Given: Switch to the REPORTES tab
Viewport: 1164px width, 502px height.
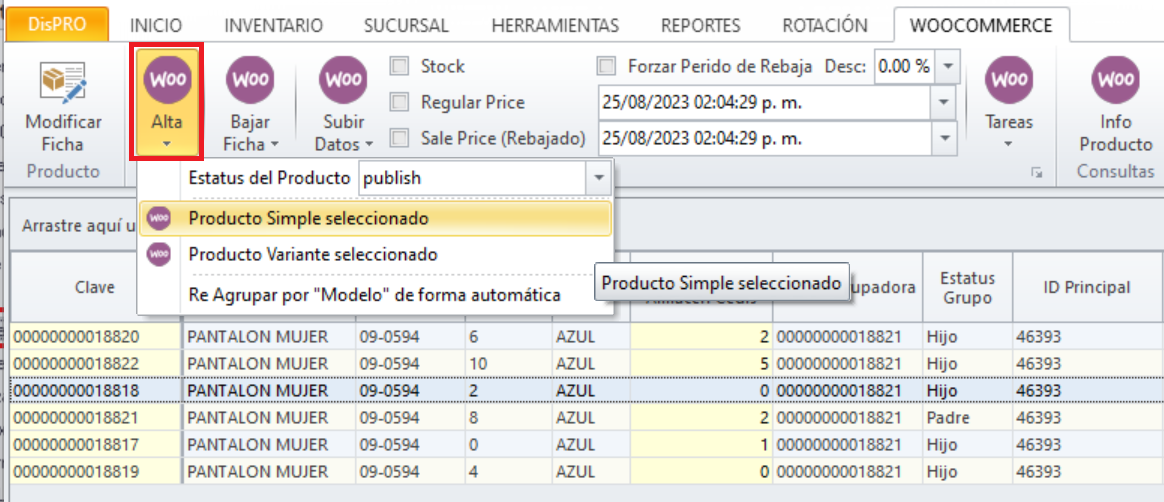Looking at the screenshot, I should pyautogui.click(x=701, y=25).
